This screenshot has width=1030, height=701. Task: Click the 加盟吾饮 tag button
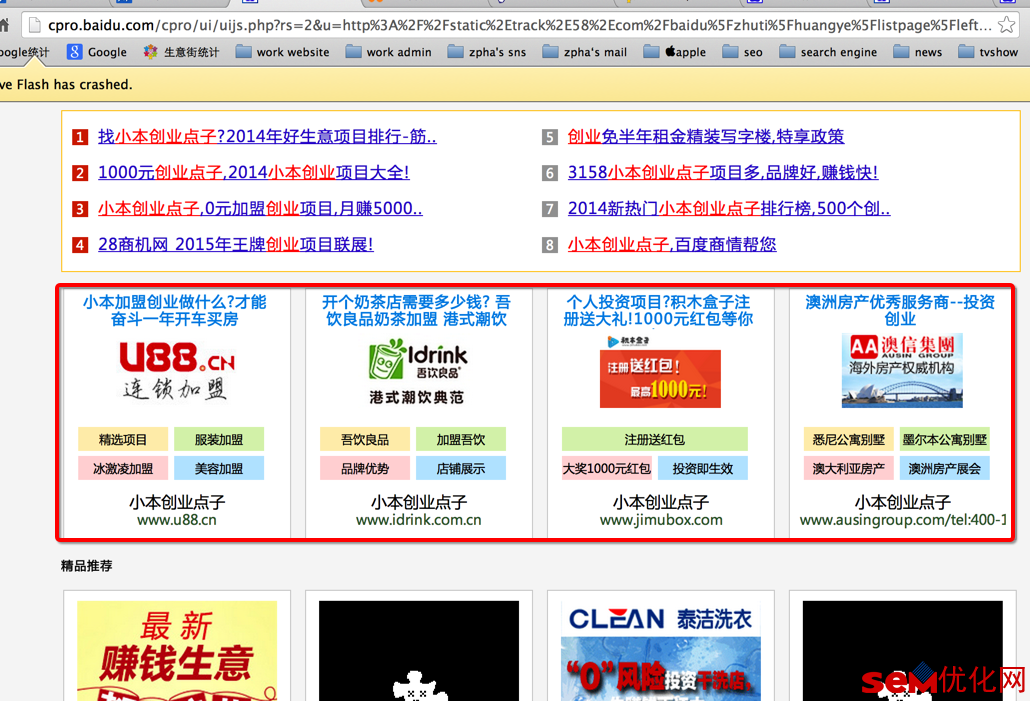click(x=460, y=440)
